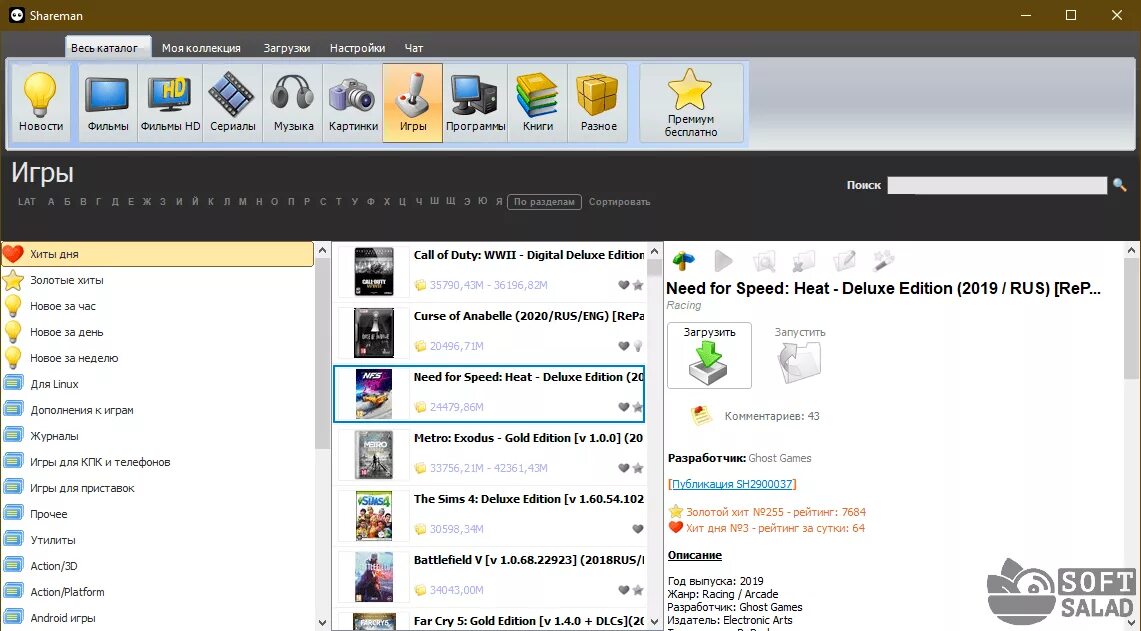Open the Настройки tab
Image resolution: width=1141 pixels, height=631 pixels.
[x=357, y=48]
